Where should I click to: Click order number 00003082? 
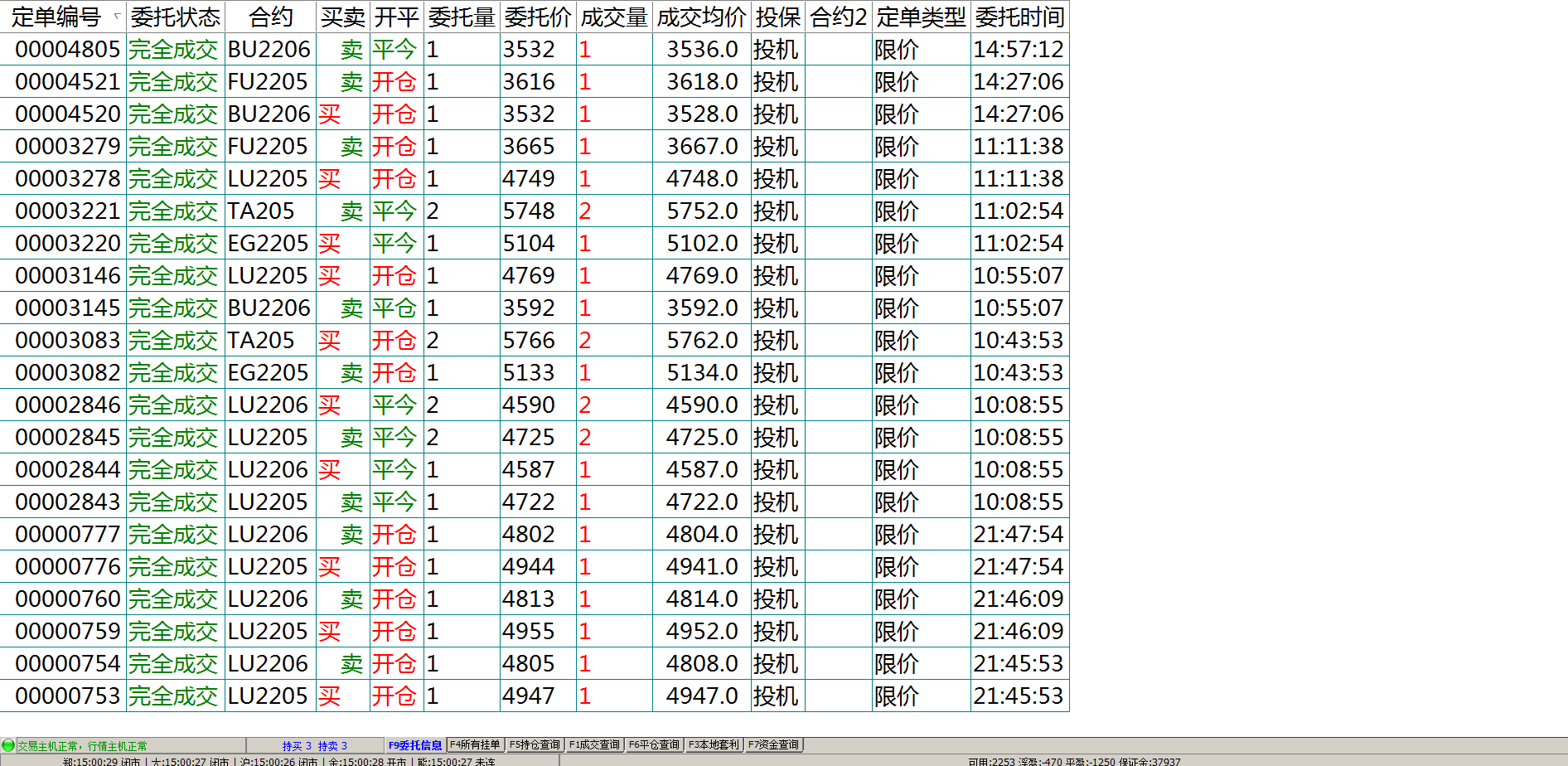(68, 373)
